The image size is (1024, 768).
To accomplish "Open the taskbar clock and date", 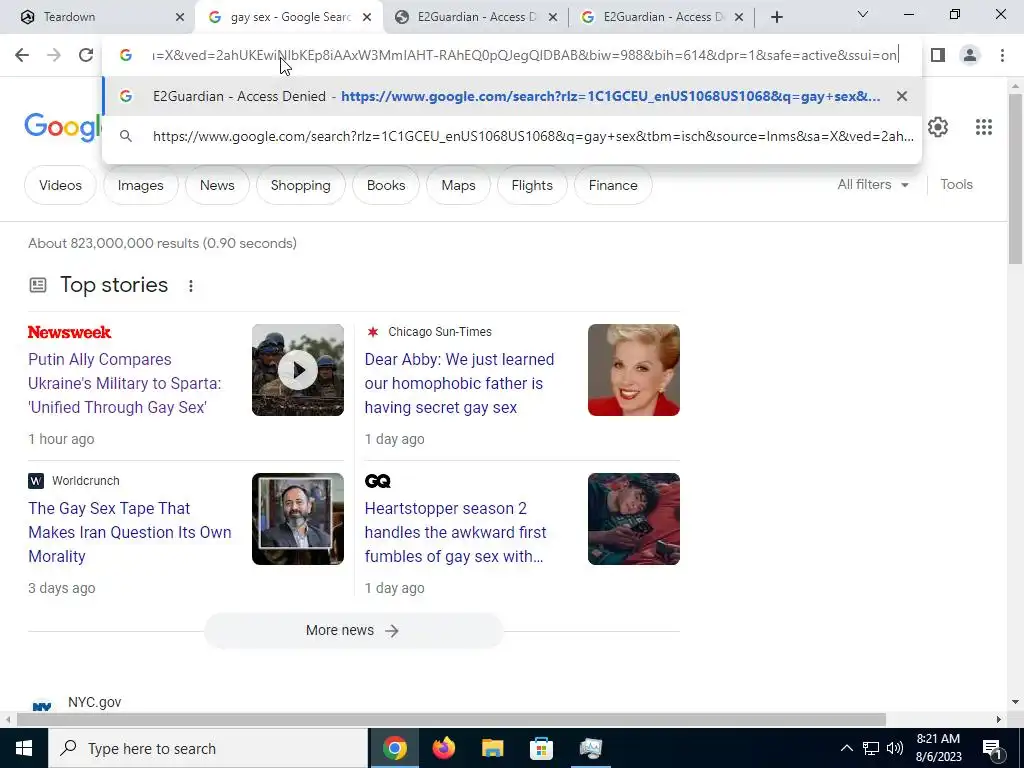I will pos(938,748).
